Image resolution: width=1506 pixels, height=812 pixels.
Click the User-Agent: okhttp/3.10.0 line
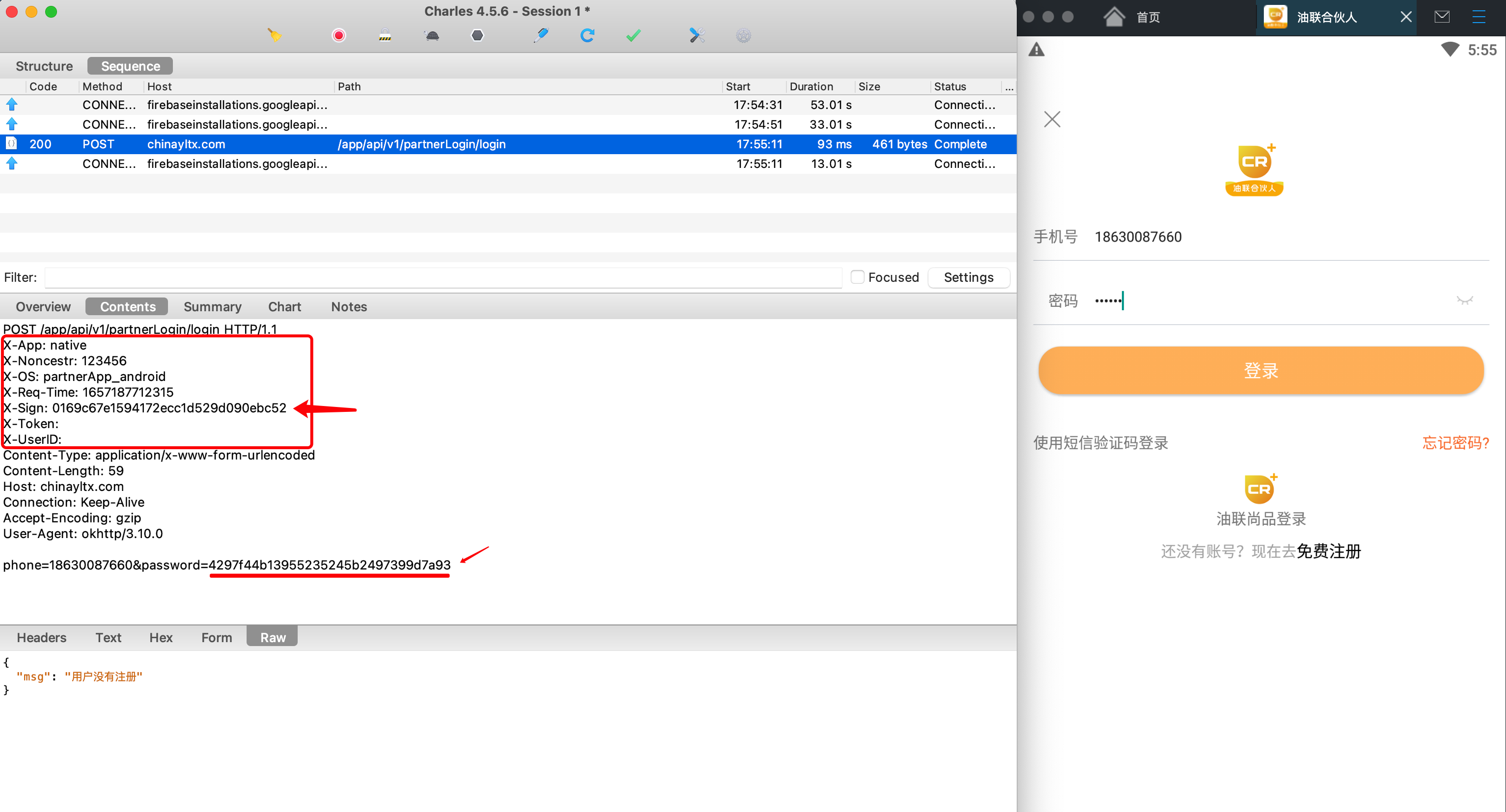coord(83,533)
